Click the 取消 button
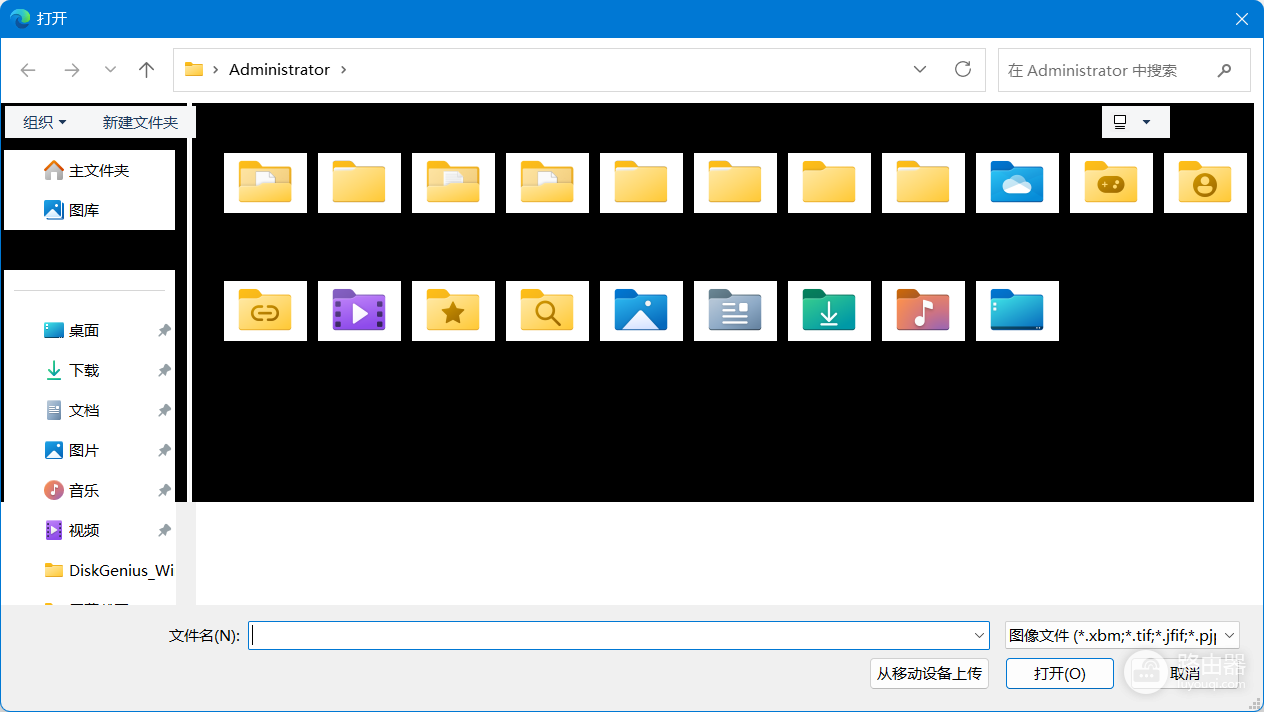Screen dimensions: 1264x712 coord(1185,674)
